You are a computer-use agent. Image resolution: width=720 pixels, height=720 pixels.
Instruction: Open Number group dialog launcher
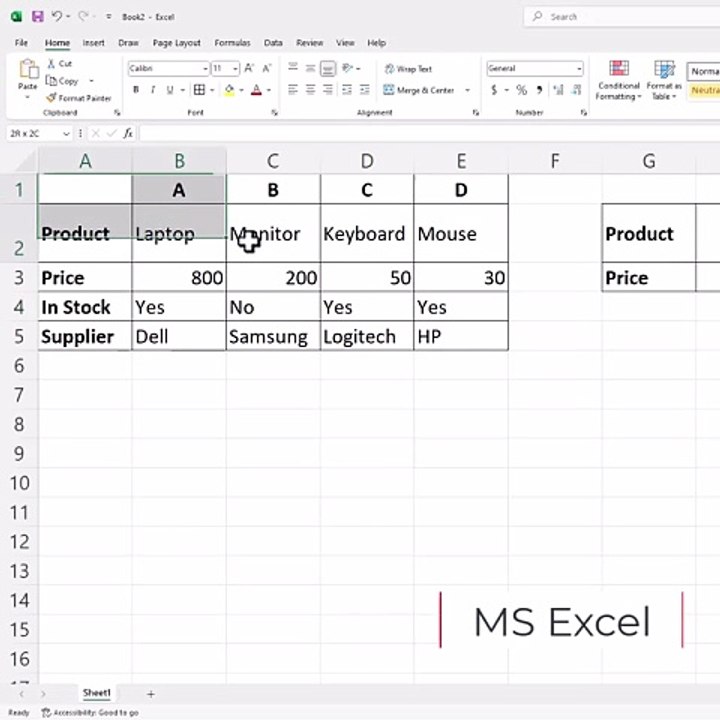click(584, 112)
